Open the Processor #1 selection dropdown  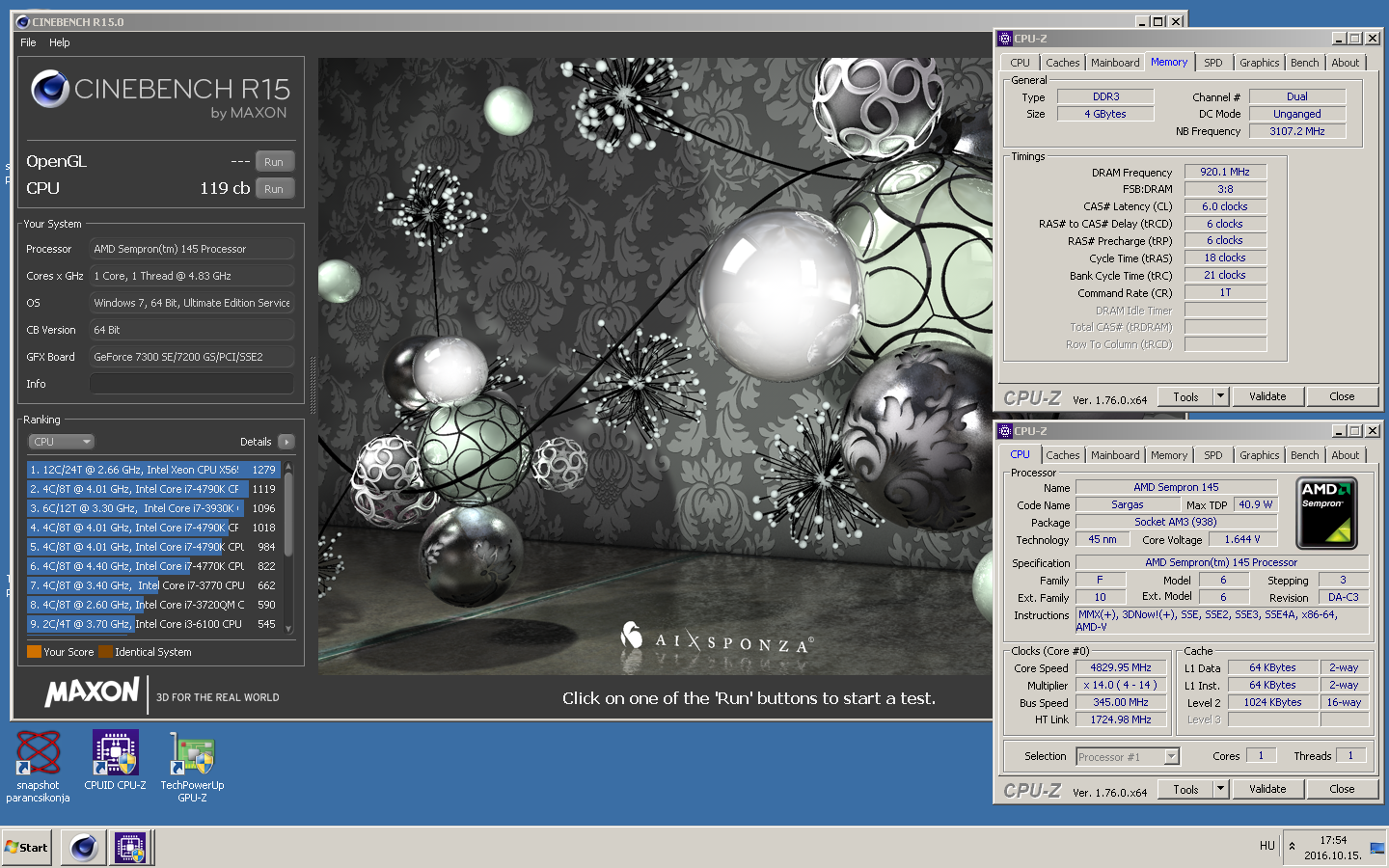(1128, 757)
